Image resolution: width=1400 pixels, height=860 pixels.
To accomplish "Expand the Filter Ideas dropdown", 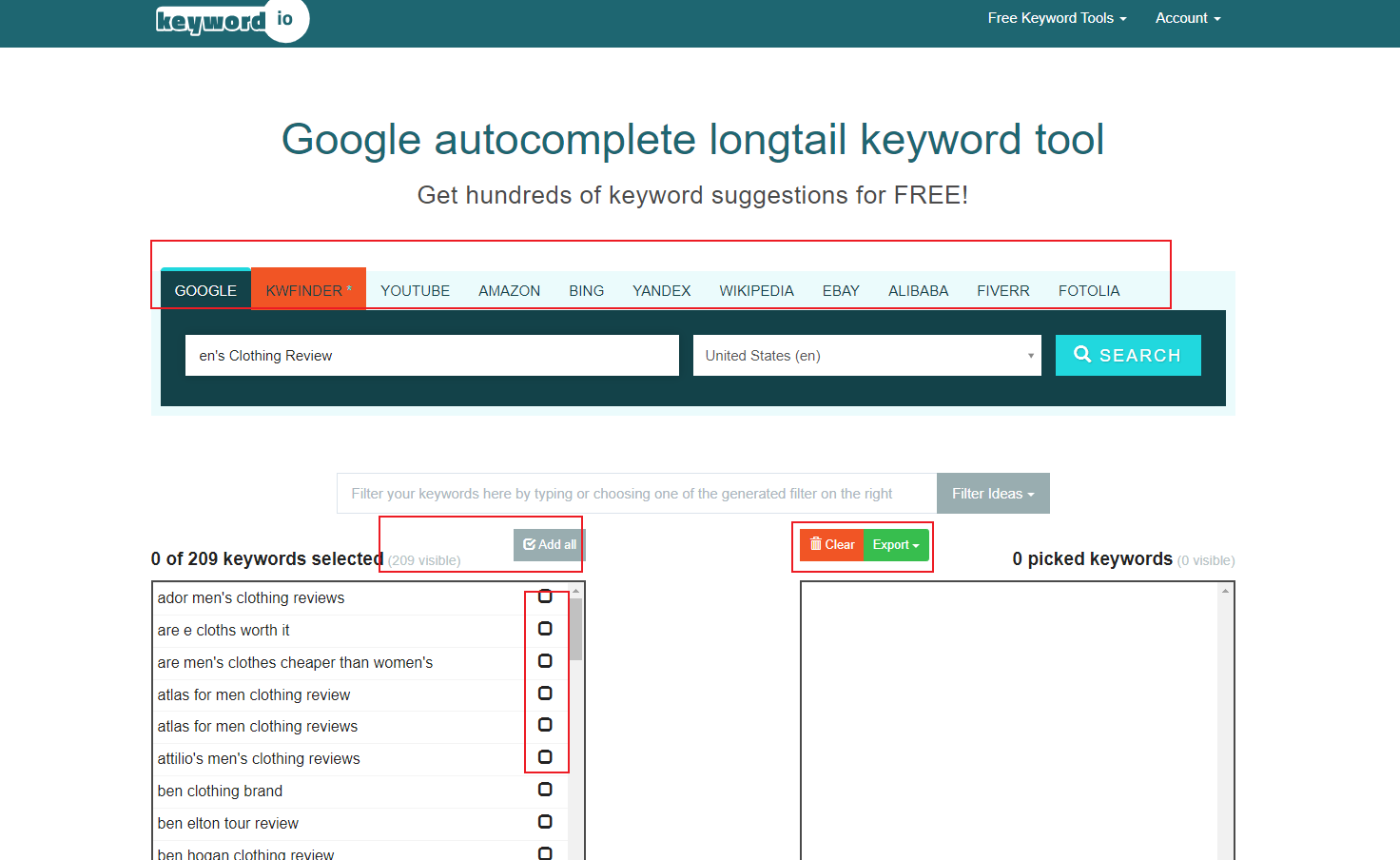I will (992, 494).
